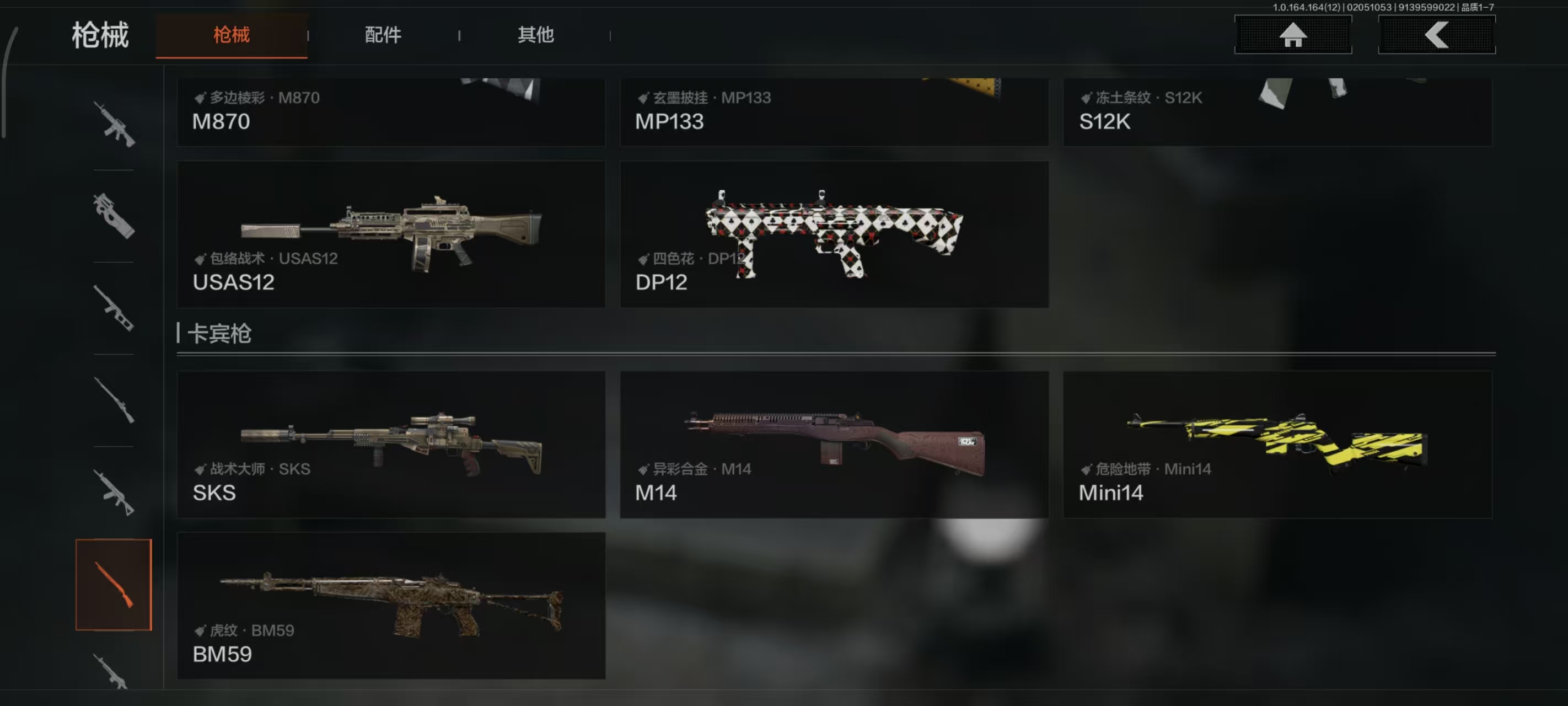Switch to the 其他 tab
The width and height of the screenshot is (1568, 706).
[536, 35]
